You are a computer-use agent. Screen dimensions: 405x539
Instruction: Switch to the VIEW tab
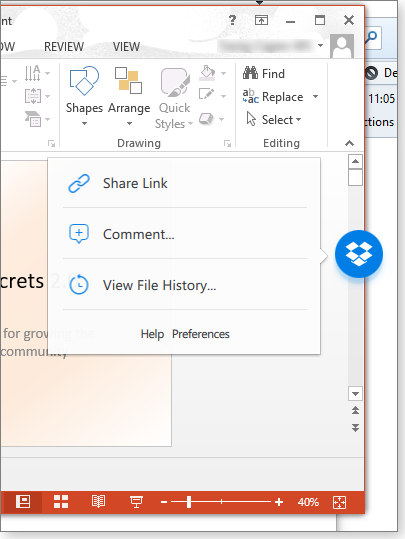(126, 46)
